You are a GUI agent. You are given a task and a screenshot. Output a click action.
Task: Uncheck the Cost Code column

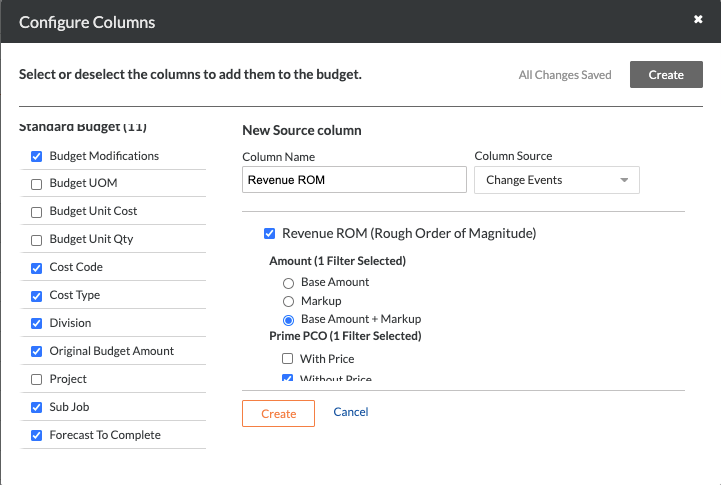tap(37, 268)
